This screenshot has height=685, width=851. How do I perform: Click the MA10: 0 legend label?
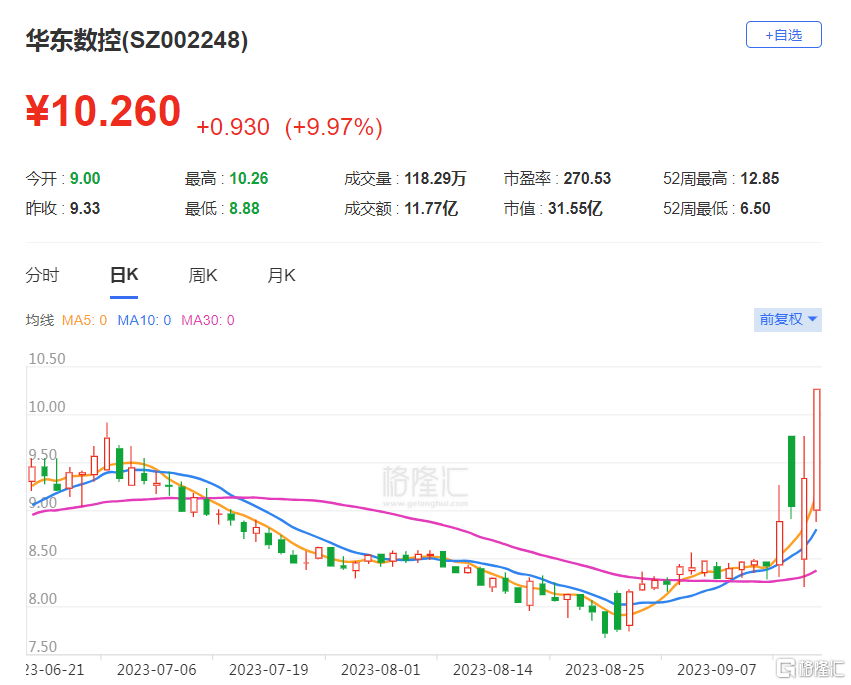point(144,320)
